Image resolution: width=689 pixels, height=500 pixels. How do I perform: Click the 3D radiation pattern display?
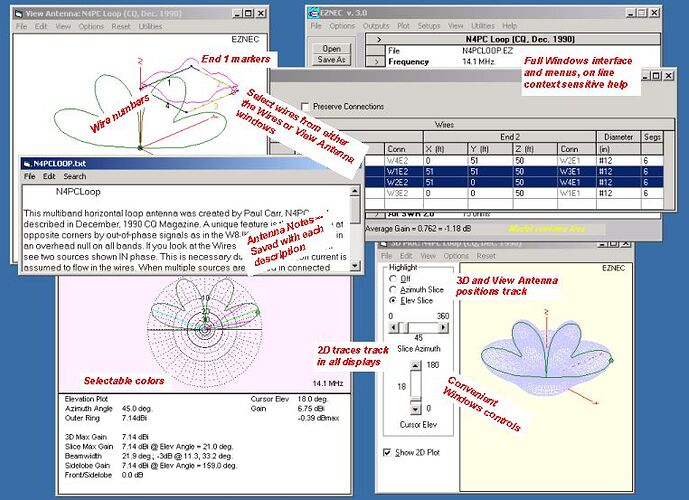[x=547, y=357]
